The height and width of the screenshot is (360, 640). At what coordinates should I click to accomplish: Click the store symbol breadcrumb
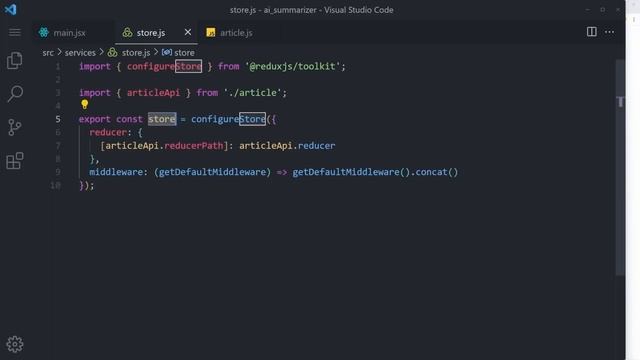click(x=184, y=53)
